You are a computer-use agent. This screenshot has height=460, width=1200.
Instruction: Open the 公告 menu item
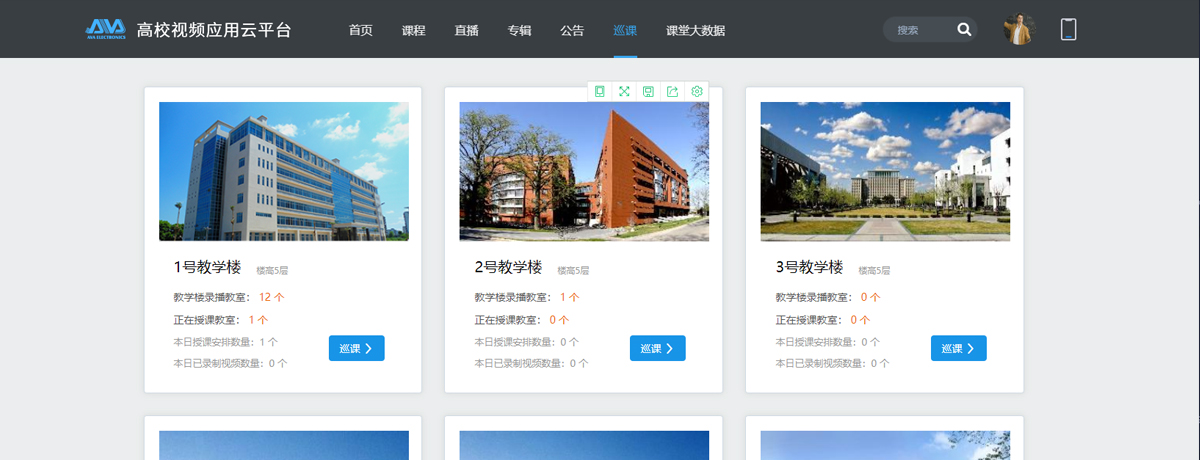point(573,30)
